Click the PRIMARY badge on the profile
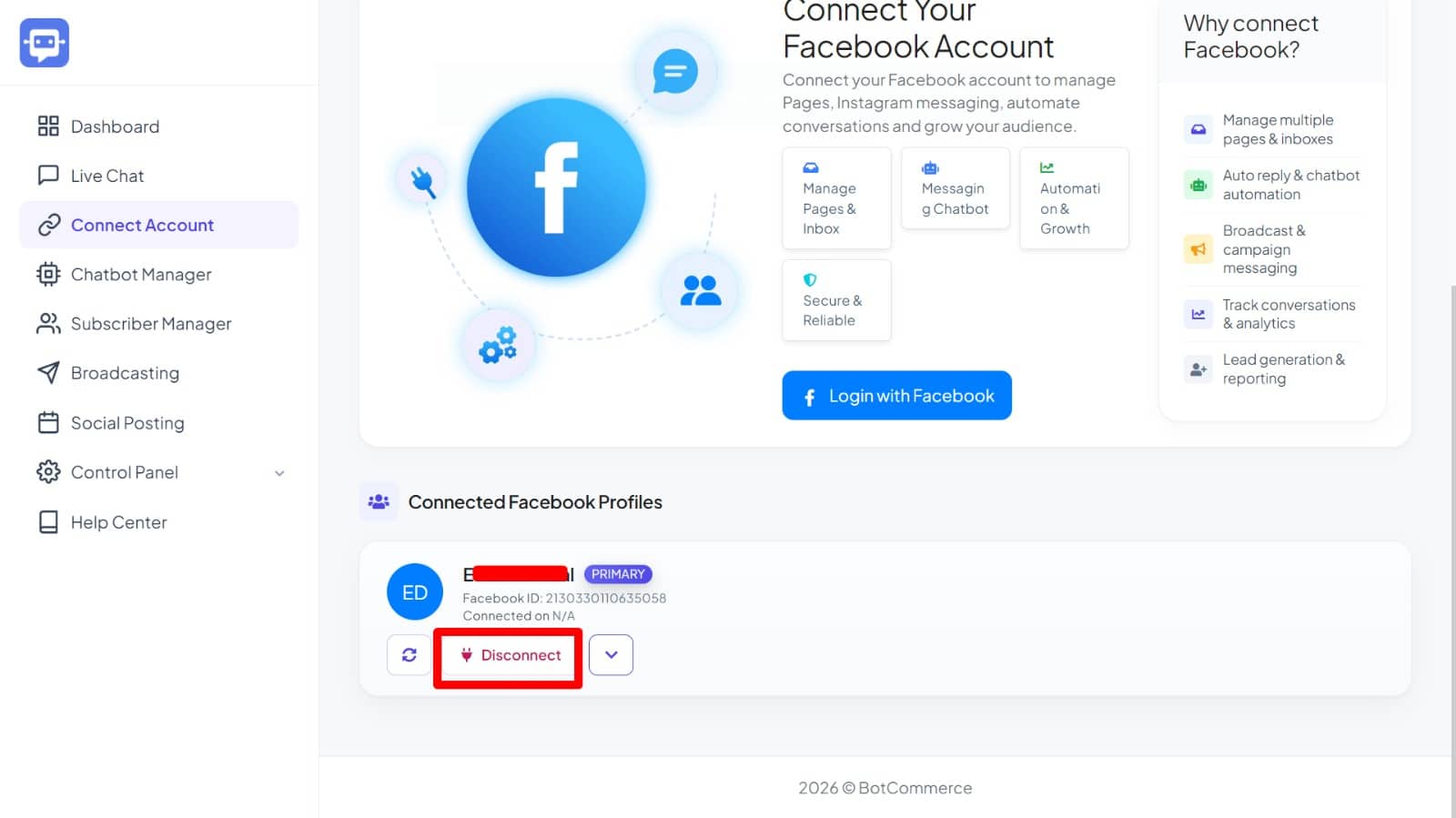The image size is (1456, 818). click(x=618, y=574)
